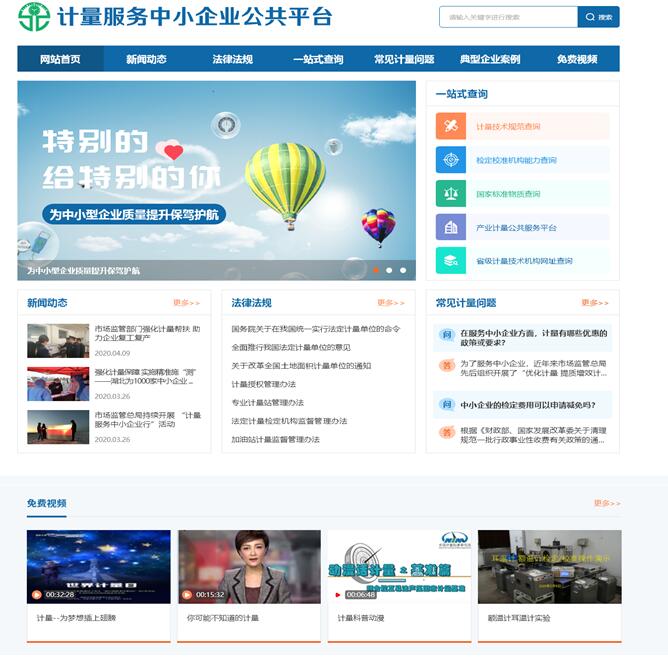Image resolution: width=668 pixels, height=664 pixels.
Task: Open 加油站计量监督管理办法
Action: (x=276, y=439)
